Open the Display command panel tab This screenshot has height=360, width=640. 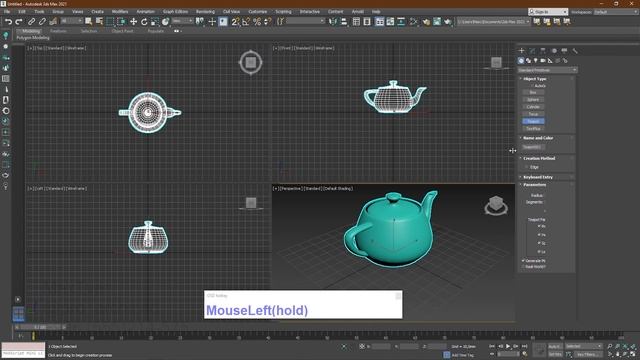point(564,51)
